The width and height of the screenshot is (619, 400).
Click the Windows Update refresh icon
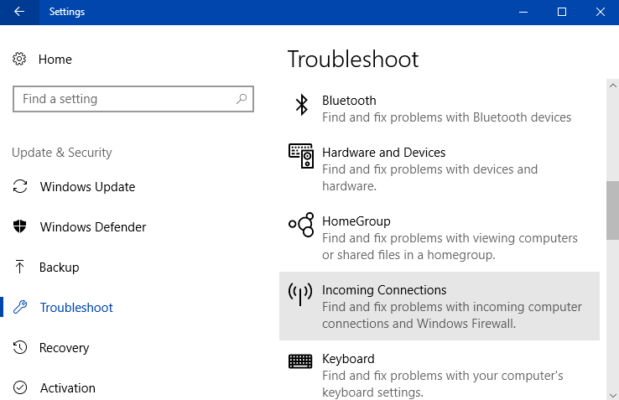coord(20,186)
